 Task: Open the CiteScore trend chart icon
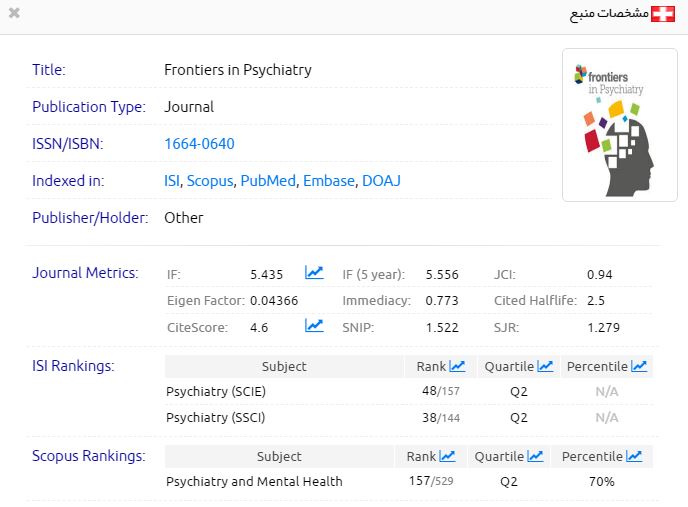click(x=314, y=326)
